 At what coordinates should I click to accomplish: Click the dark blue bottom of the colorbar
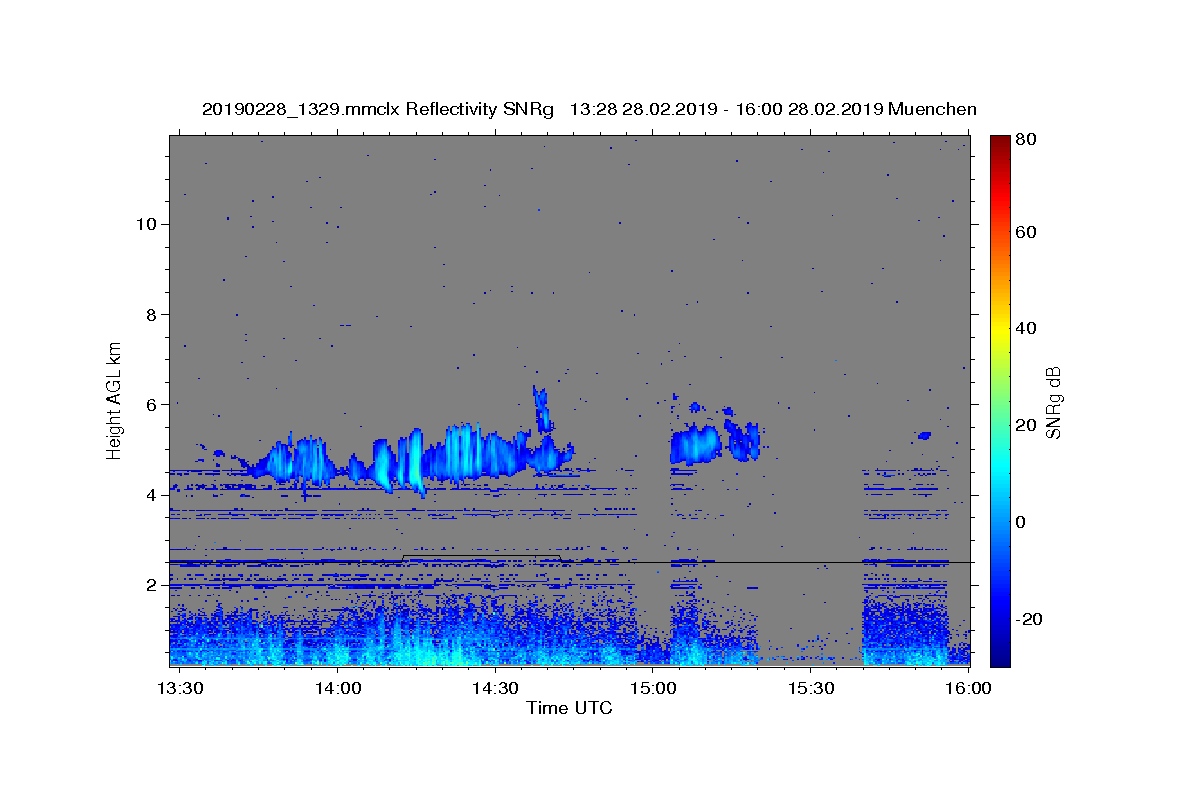[1000, 656]
